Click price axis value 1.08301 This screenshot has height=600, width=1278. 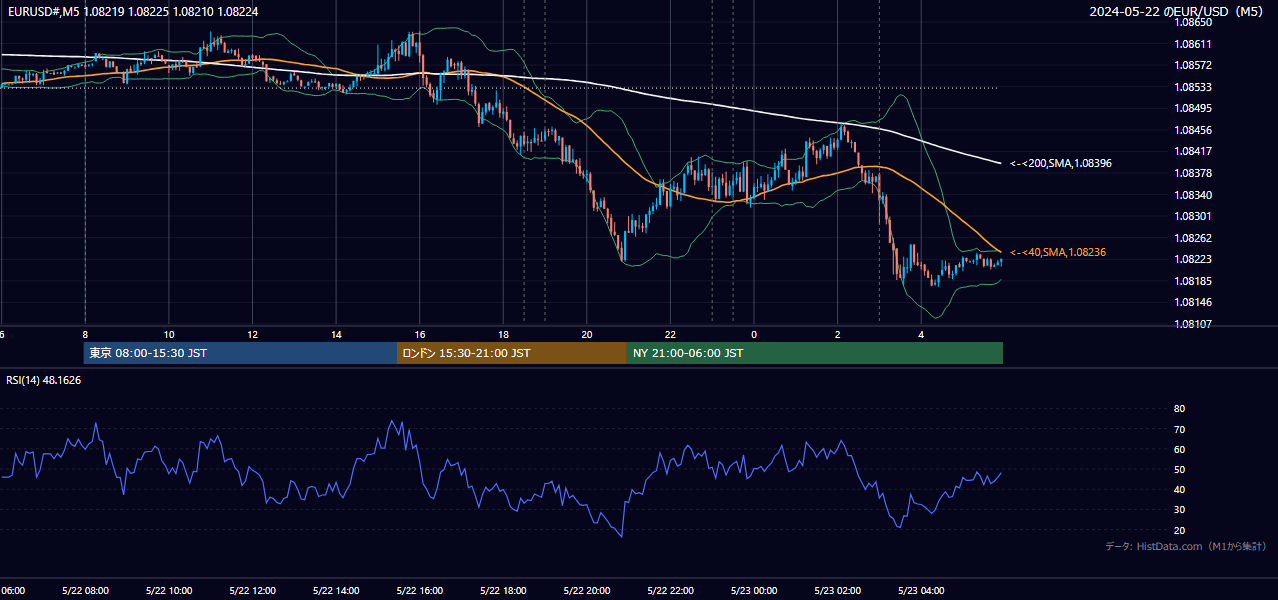pyautogui.click(x=1193, y=216)
